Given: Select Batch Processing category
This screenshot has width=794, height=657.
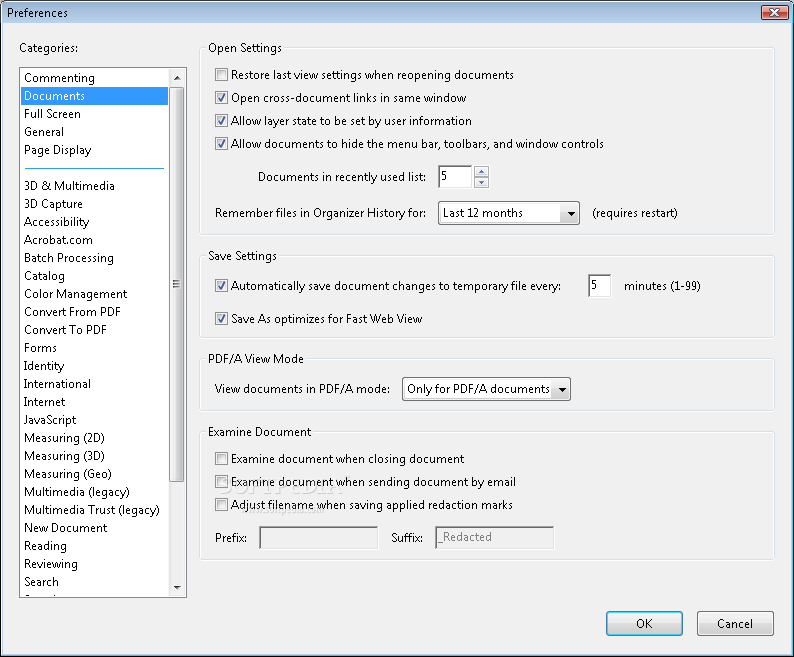Looking at the screenshot, I should 94,258.
